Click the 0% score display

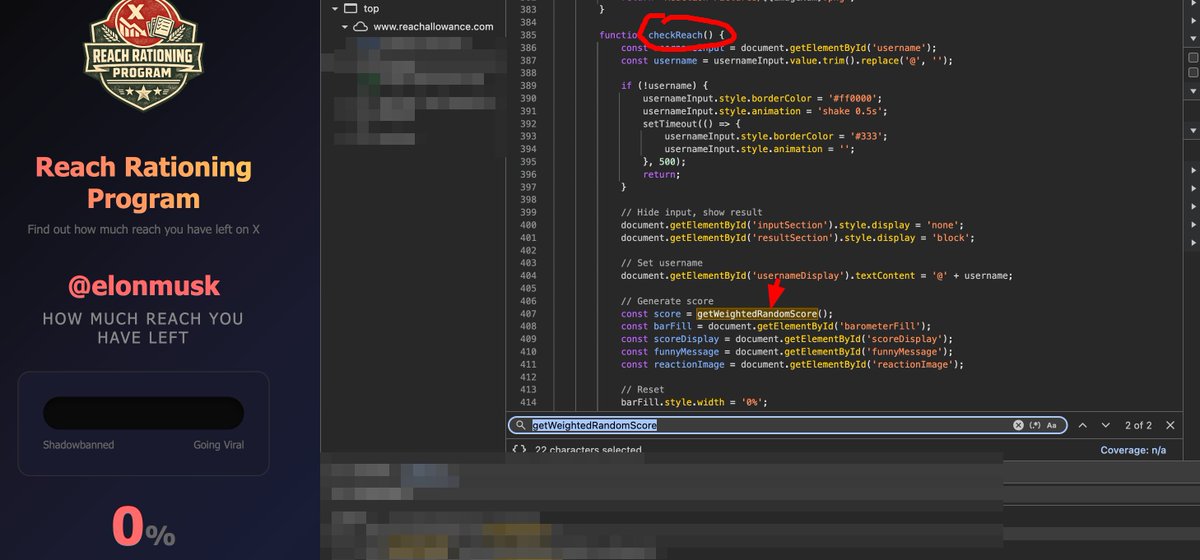143,527
